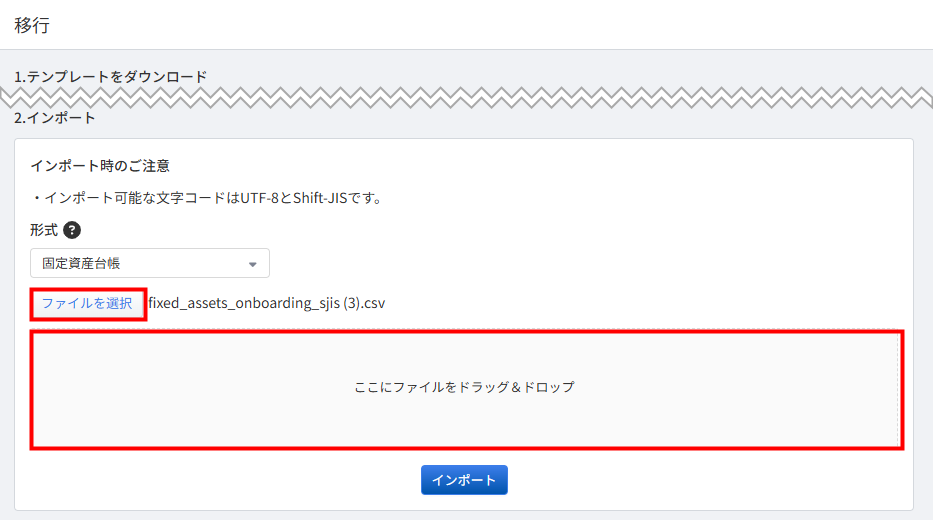
Task: Click the ファイルを選択 button
Action: (87, 303)
